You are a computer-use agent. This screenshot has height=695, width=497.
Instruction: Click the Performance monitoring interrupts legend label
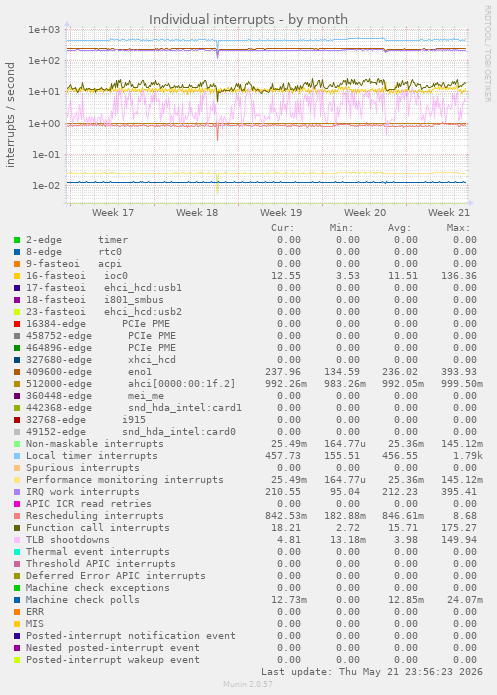click(x=125, y=480)
